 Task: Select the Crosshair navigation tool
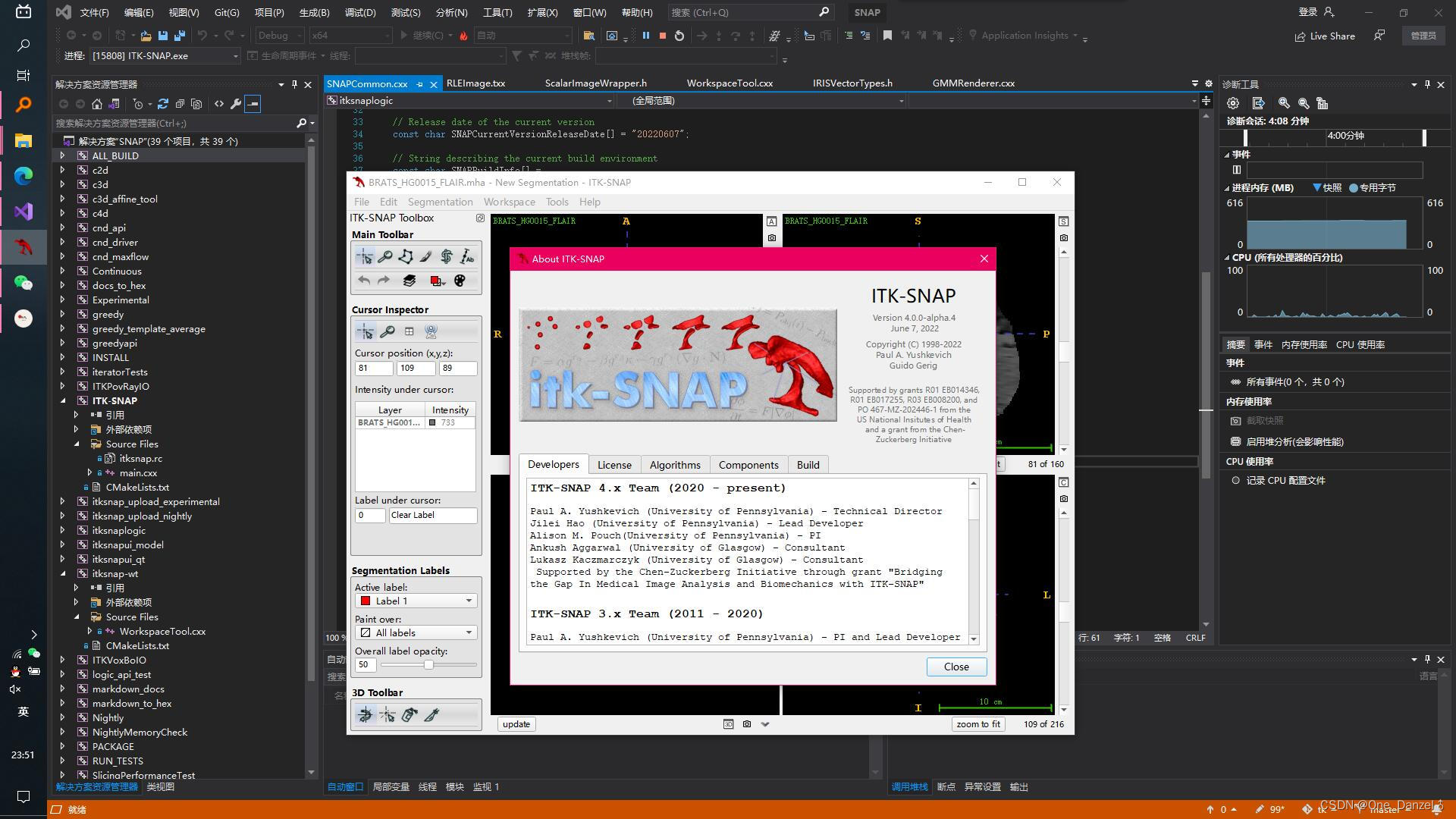(365, 256)
